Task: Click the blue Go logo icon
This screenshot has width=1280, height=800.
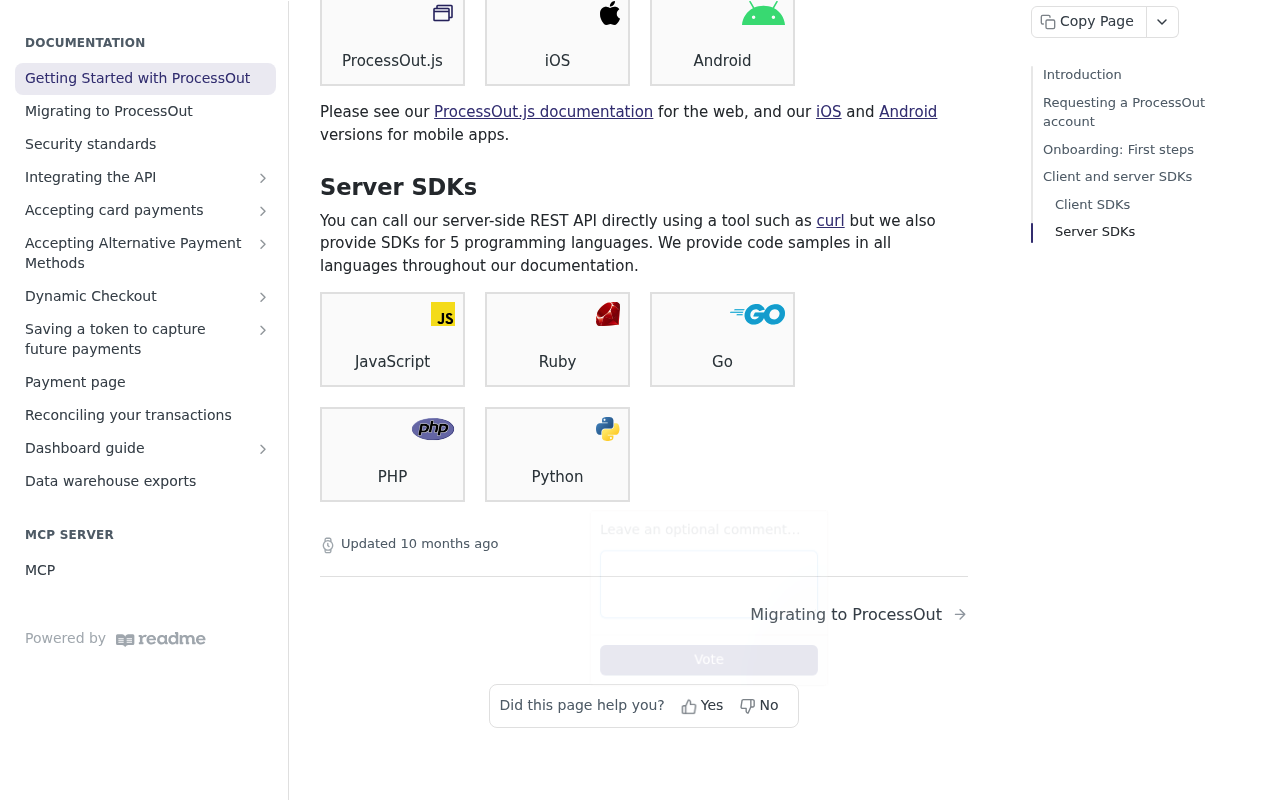Action: [x=758, y=314]
